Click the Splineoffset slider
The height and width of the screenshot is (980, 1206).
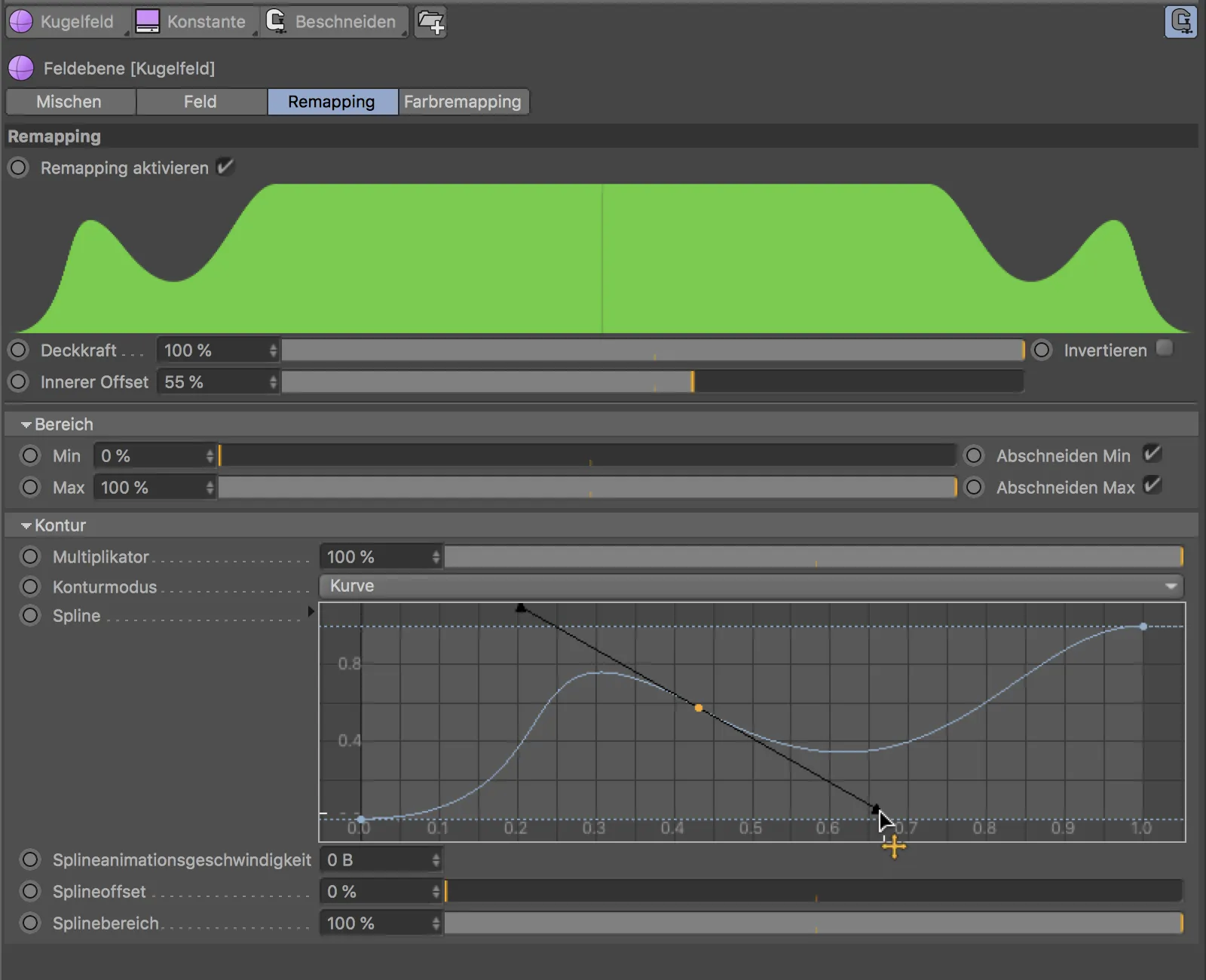tap(814, 891)
